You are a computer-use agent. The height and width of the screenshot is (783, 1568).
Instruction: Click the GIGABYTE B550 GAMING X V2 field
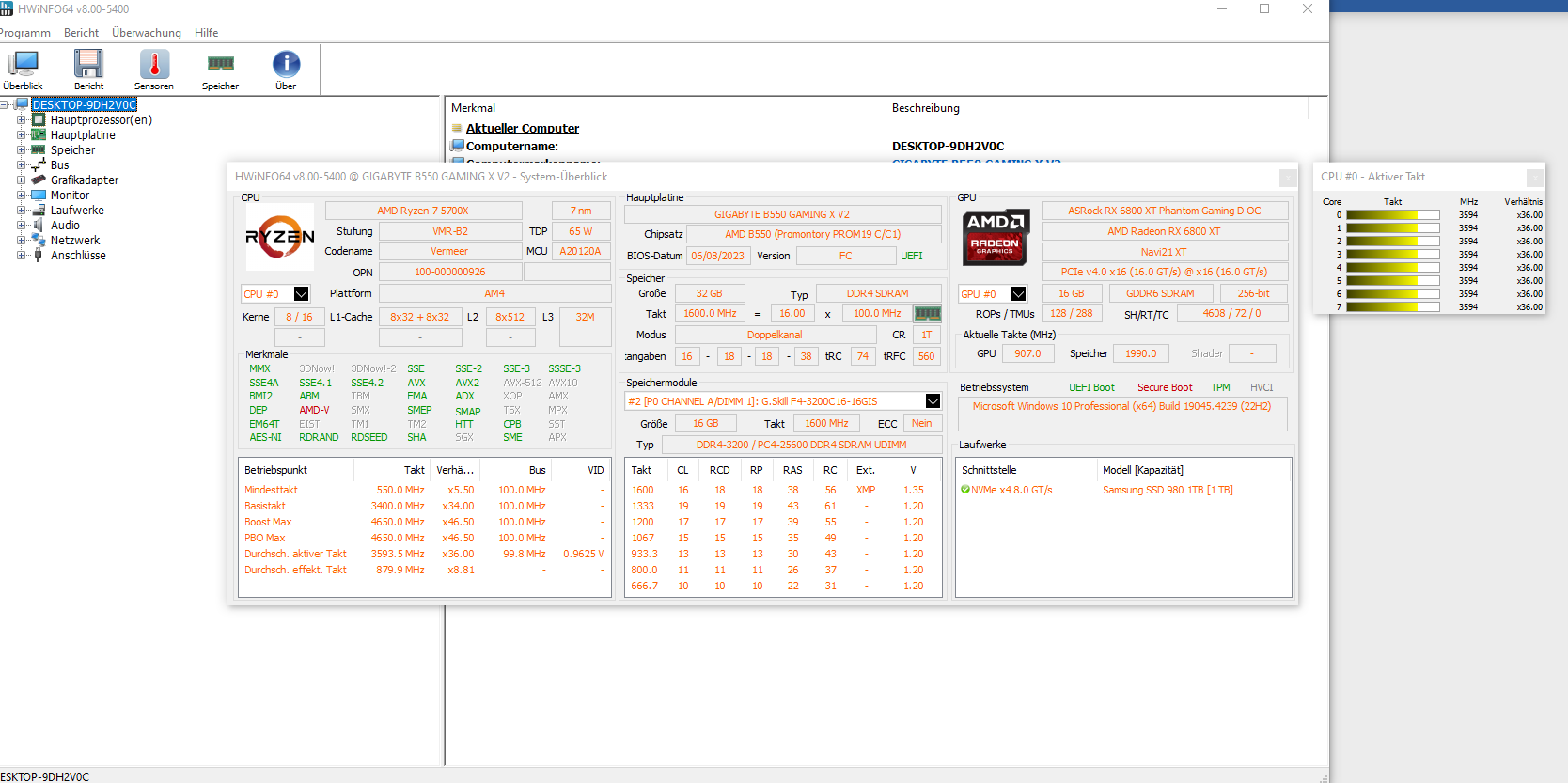point(782,214)
